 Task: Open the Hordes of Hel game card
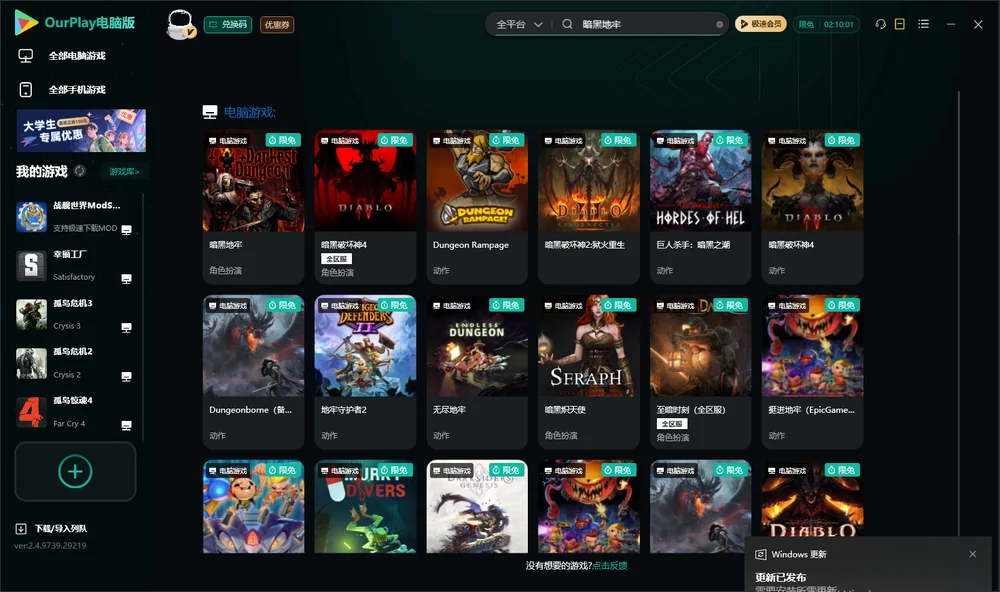(700, 207)
